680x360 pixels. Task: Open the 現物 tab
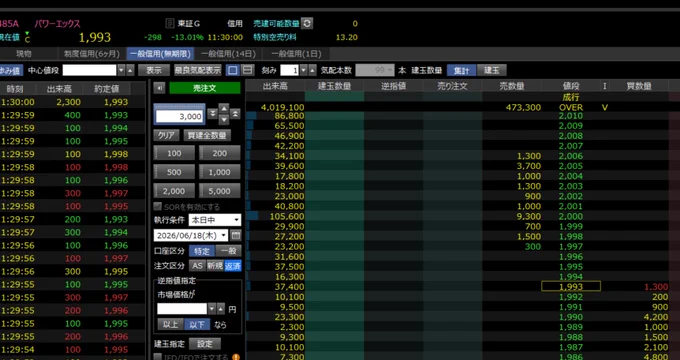tap(24, 54)
